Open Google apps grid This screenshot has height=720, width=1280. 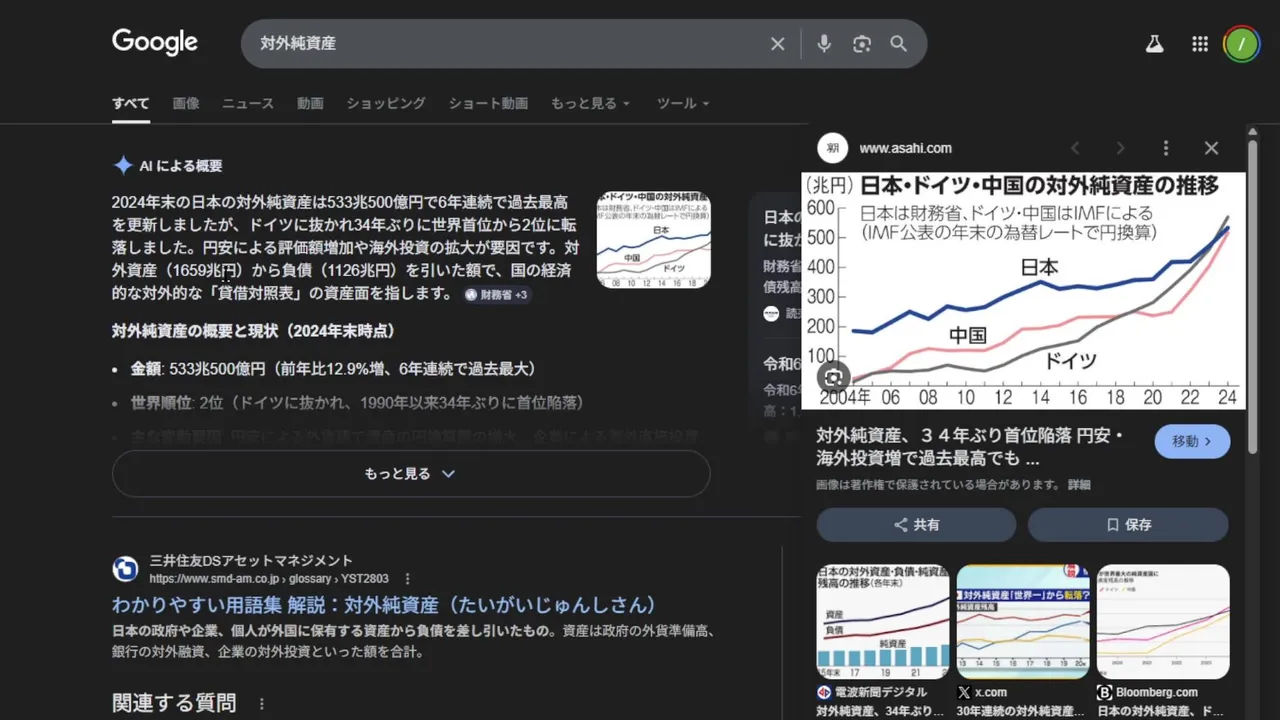(1200, 44)
